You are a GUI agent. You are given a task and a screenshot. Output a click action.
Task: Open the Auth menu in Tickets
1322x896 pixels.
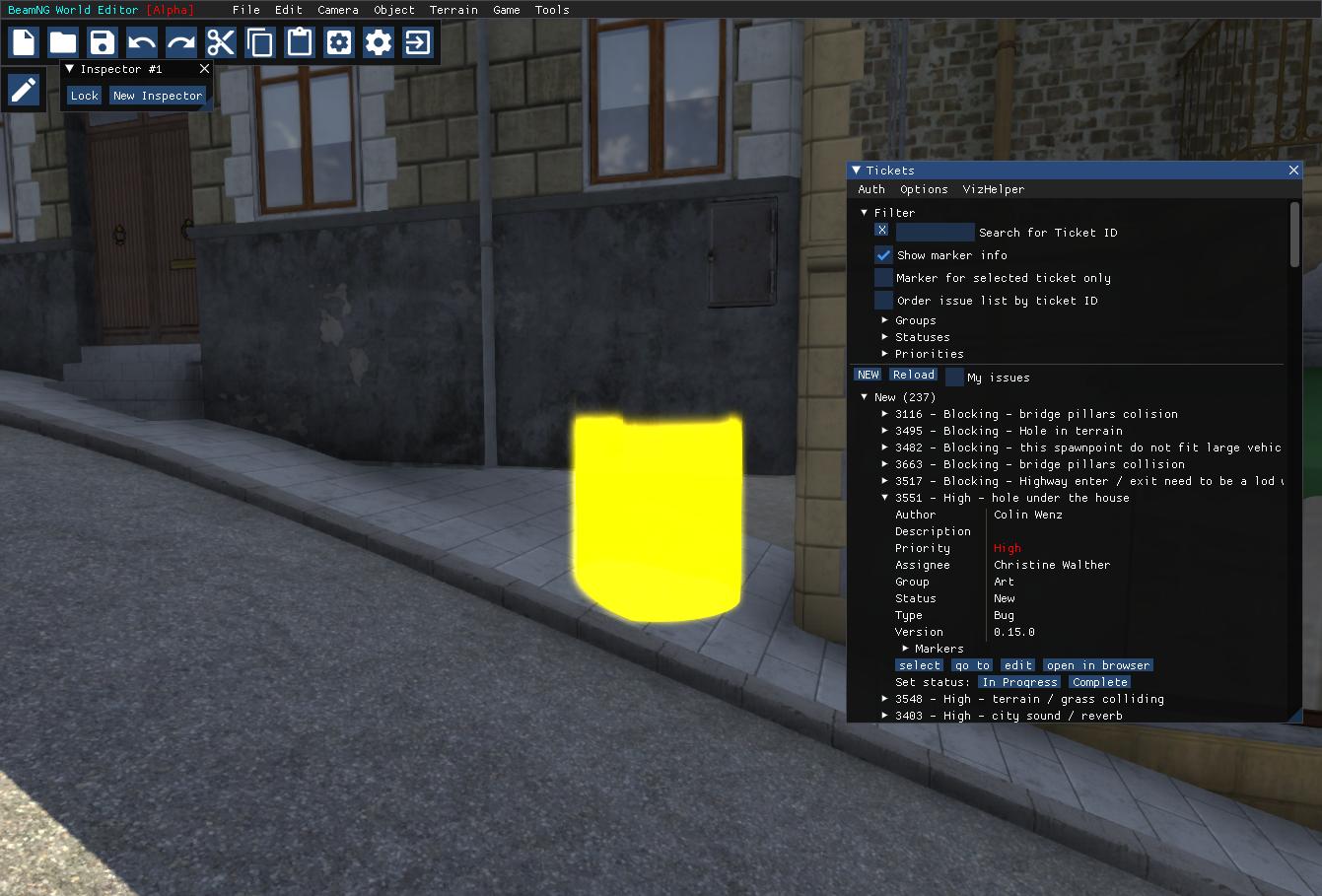pos(871,189)
